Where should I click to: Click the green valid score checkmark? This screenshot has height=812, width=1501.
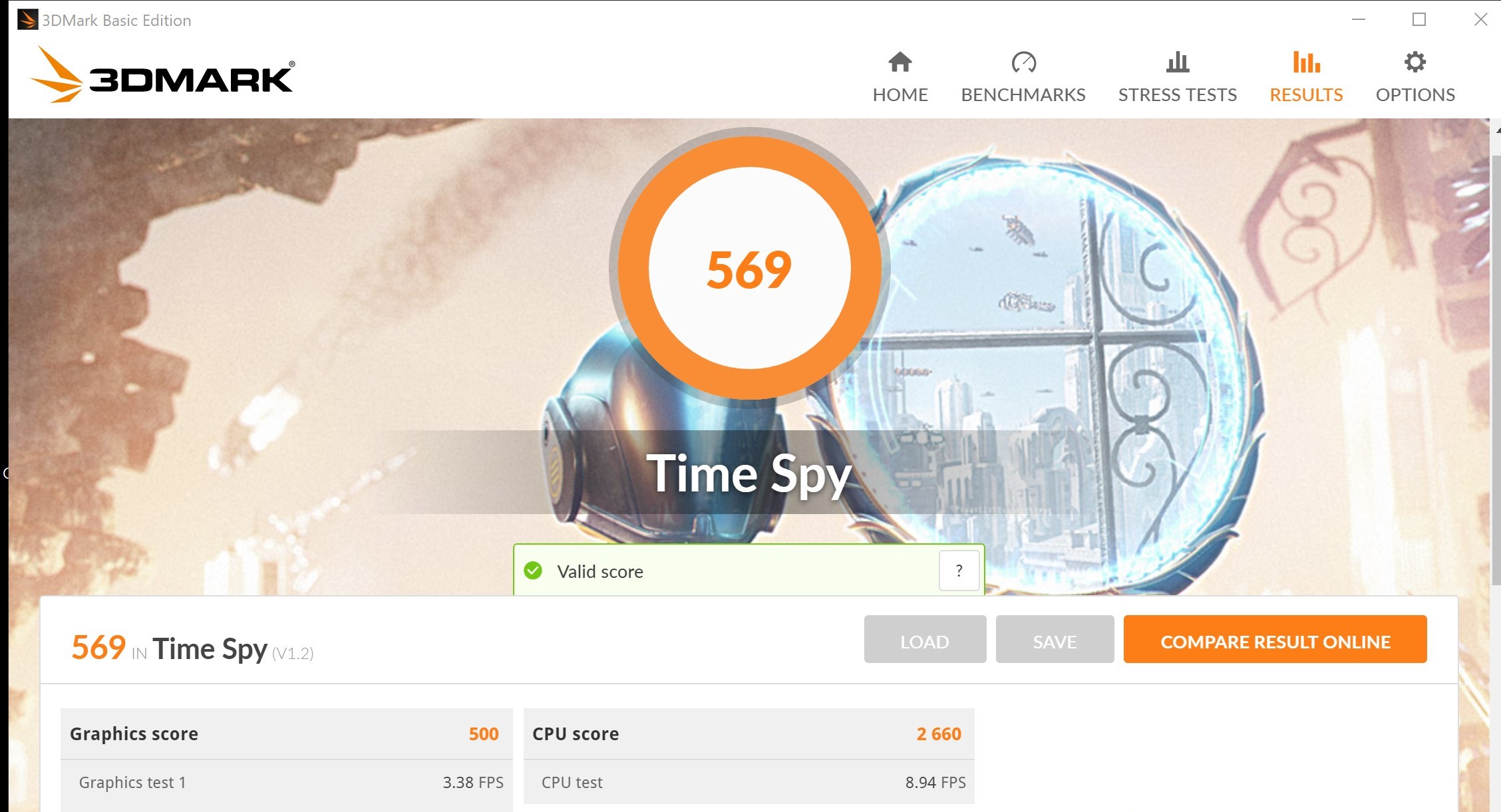tap(533, 571)
